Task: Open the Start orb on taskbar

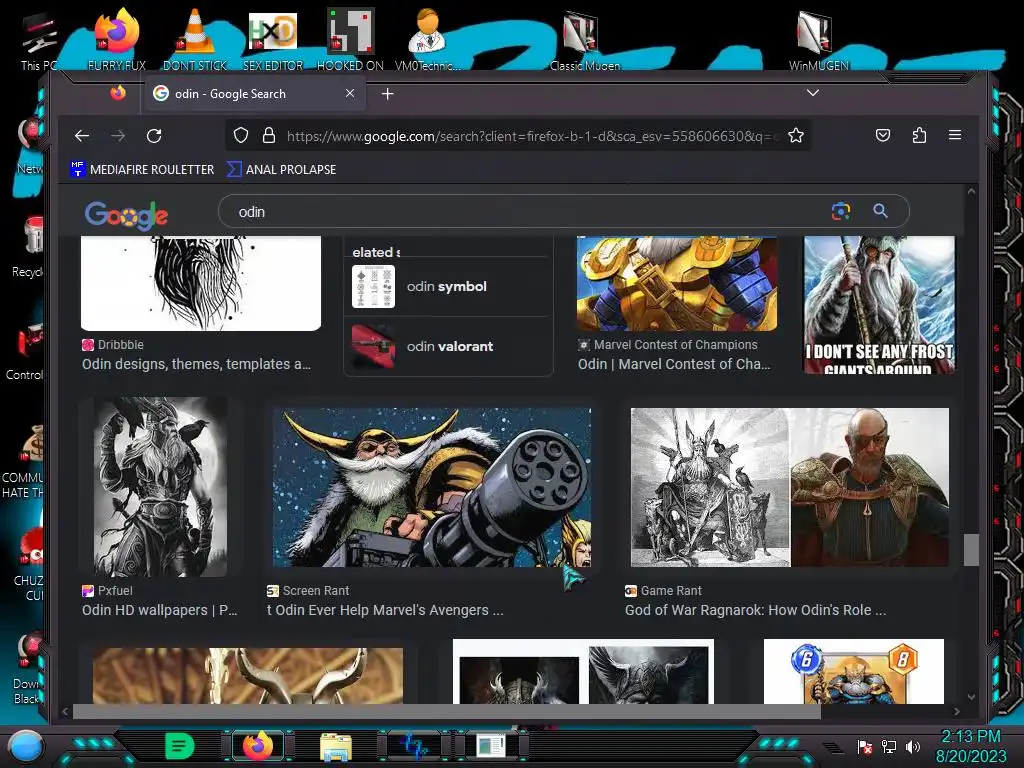Action: (25, 746)
